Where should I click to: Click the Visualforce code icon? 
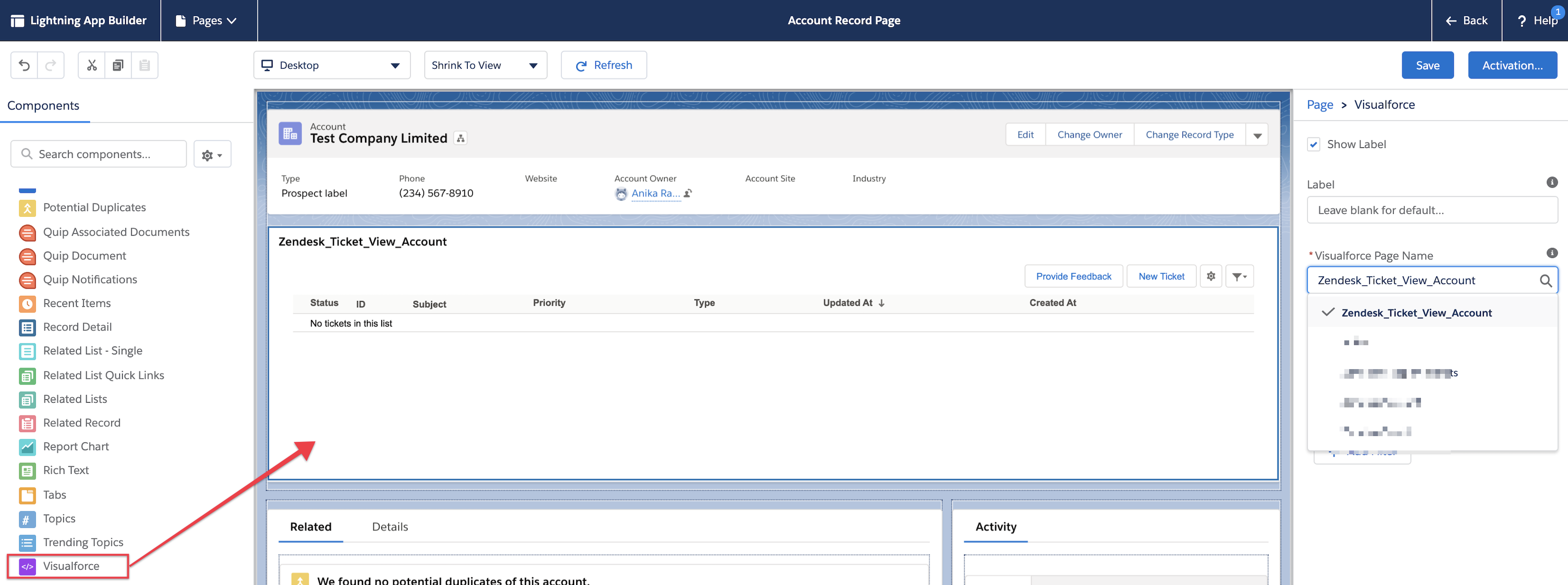coord(27,567)
